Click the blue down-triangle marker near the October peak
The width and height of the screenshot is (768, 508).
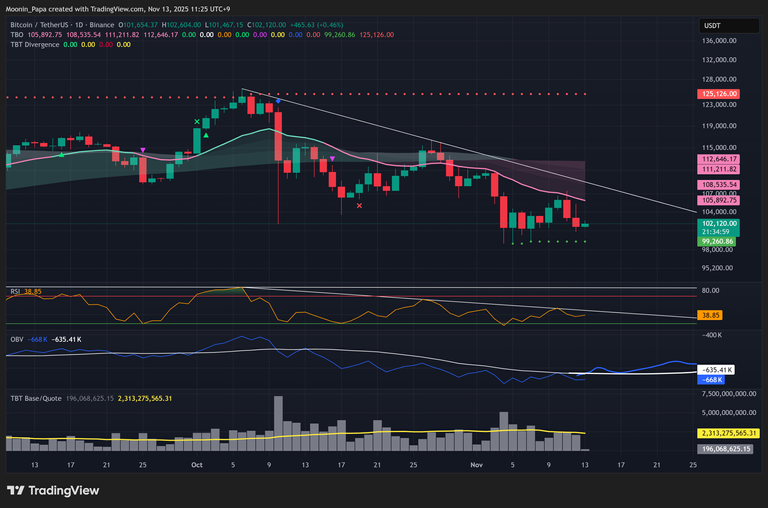tap(279, 101)
